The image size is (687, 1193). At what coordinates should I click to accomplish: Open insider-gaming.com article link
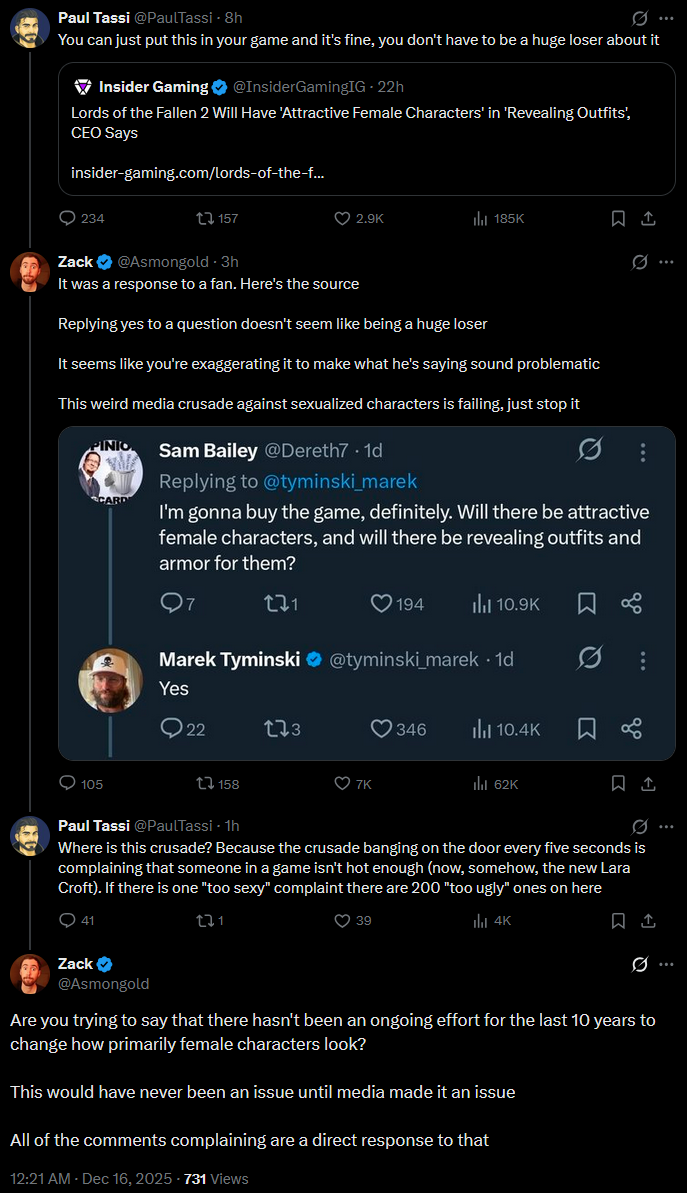(197, 173)
